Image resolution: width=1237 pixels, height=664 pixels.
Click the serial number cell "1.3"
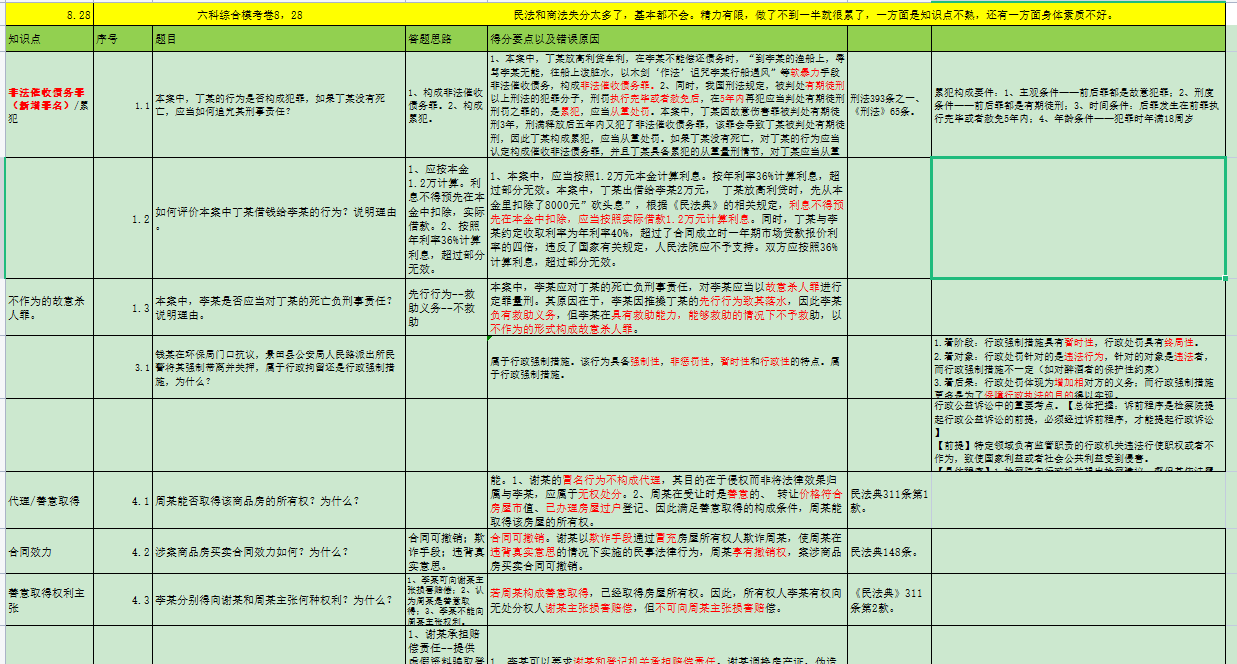(x=122, y=307)
